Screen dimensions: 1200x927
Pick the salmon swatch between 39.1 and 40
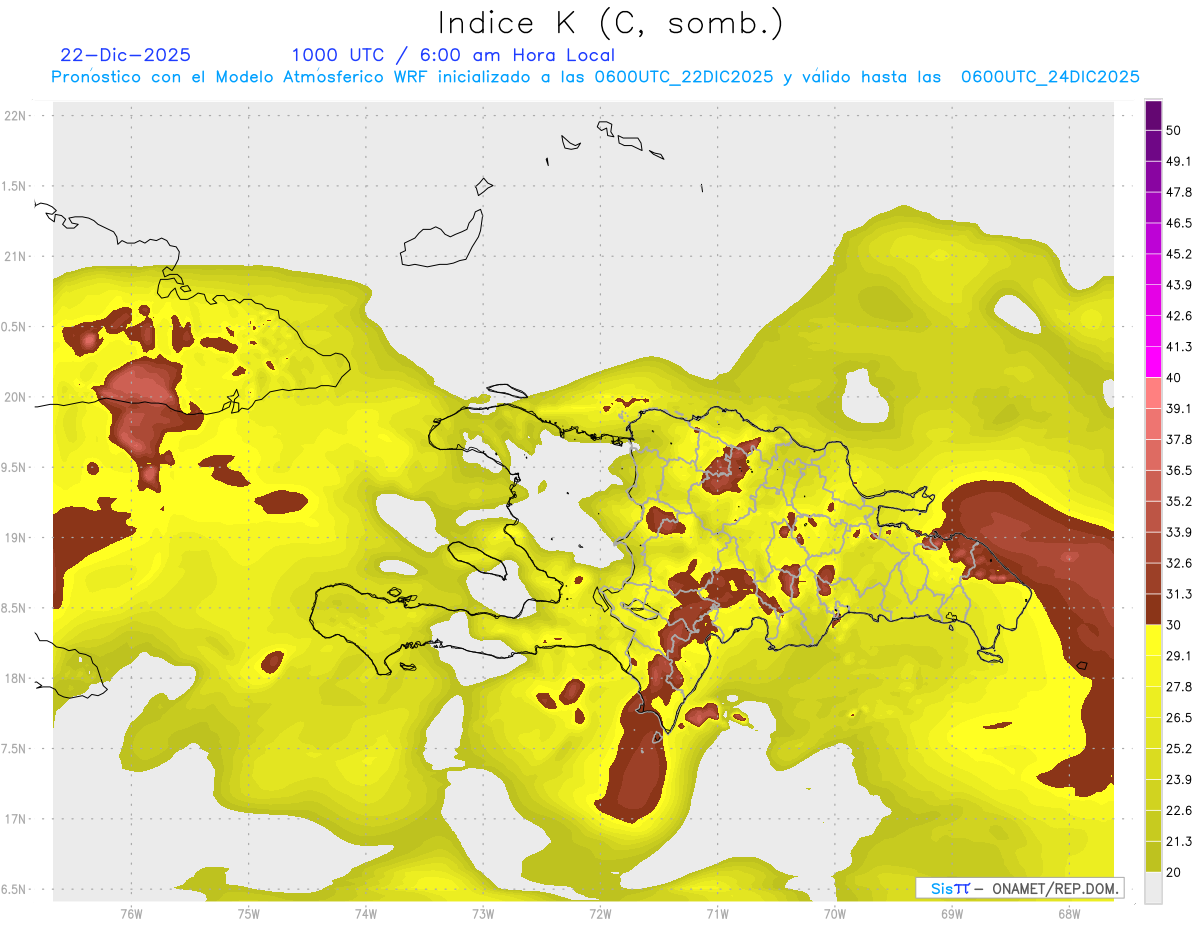(1153, 393)
